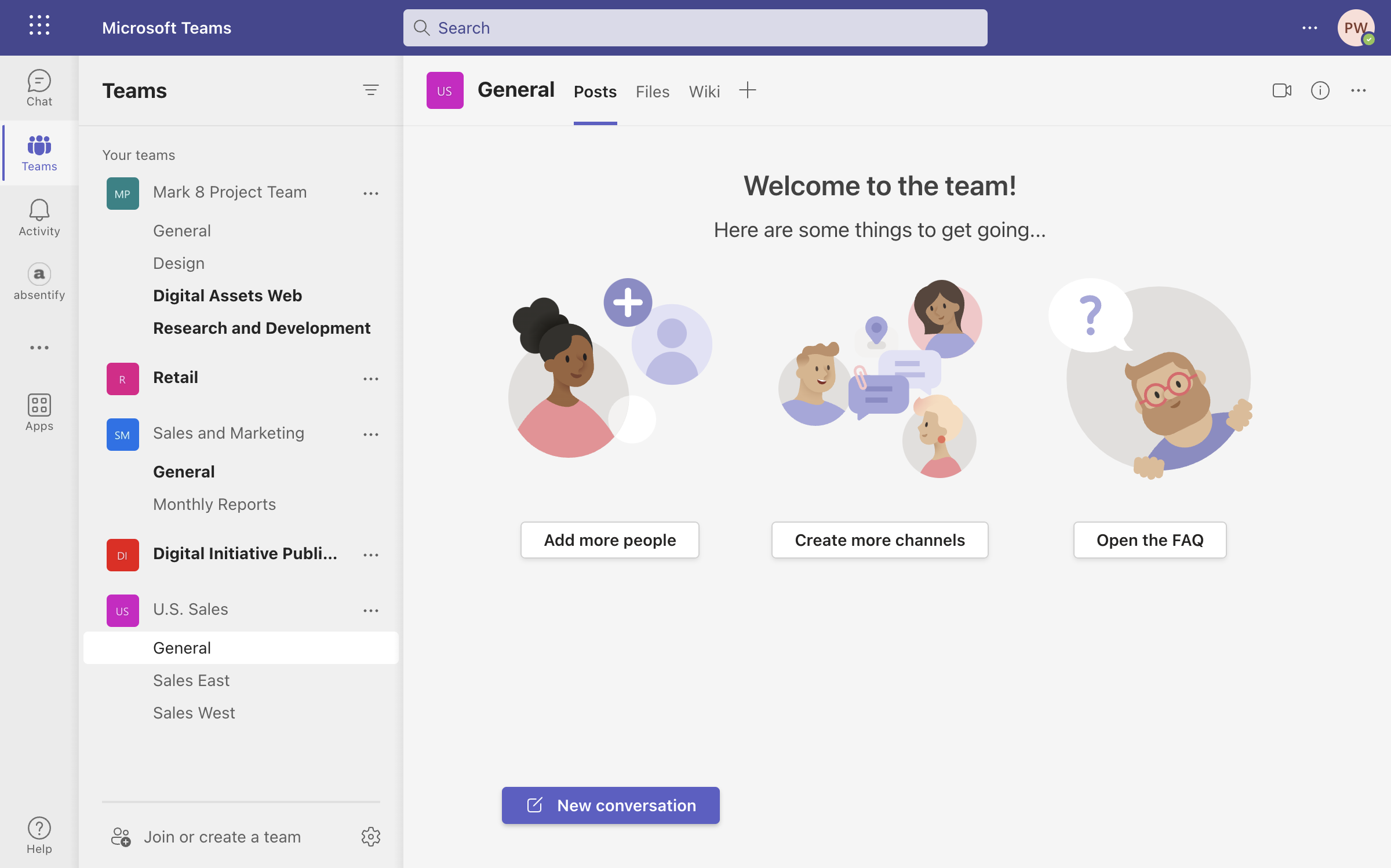The width and height of the screenshot is (1391, 868).
Task: Switch to the Posts tab
Action: pyautogui.click(x=595, y=92)
